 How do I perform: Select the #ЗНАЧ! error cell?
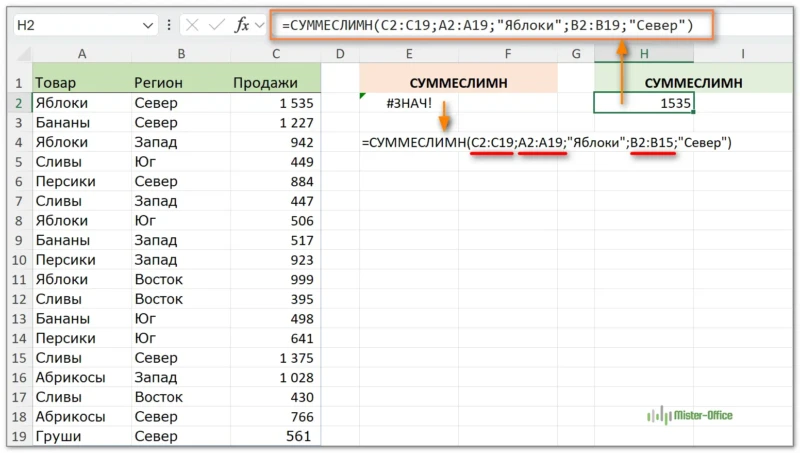(x=409, y=102)
